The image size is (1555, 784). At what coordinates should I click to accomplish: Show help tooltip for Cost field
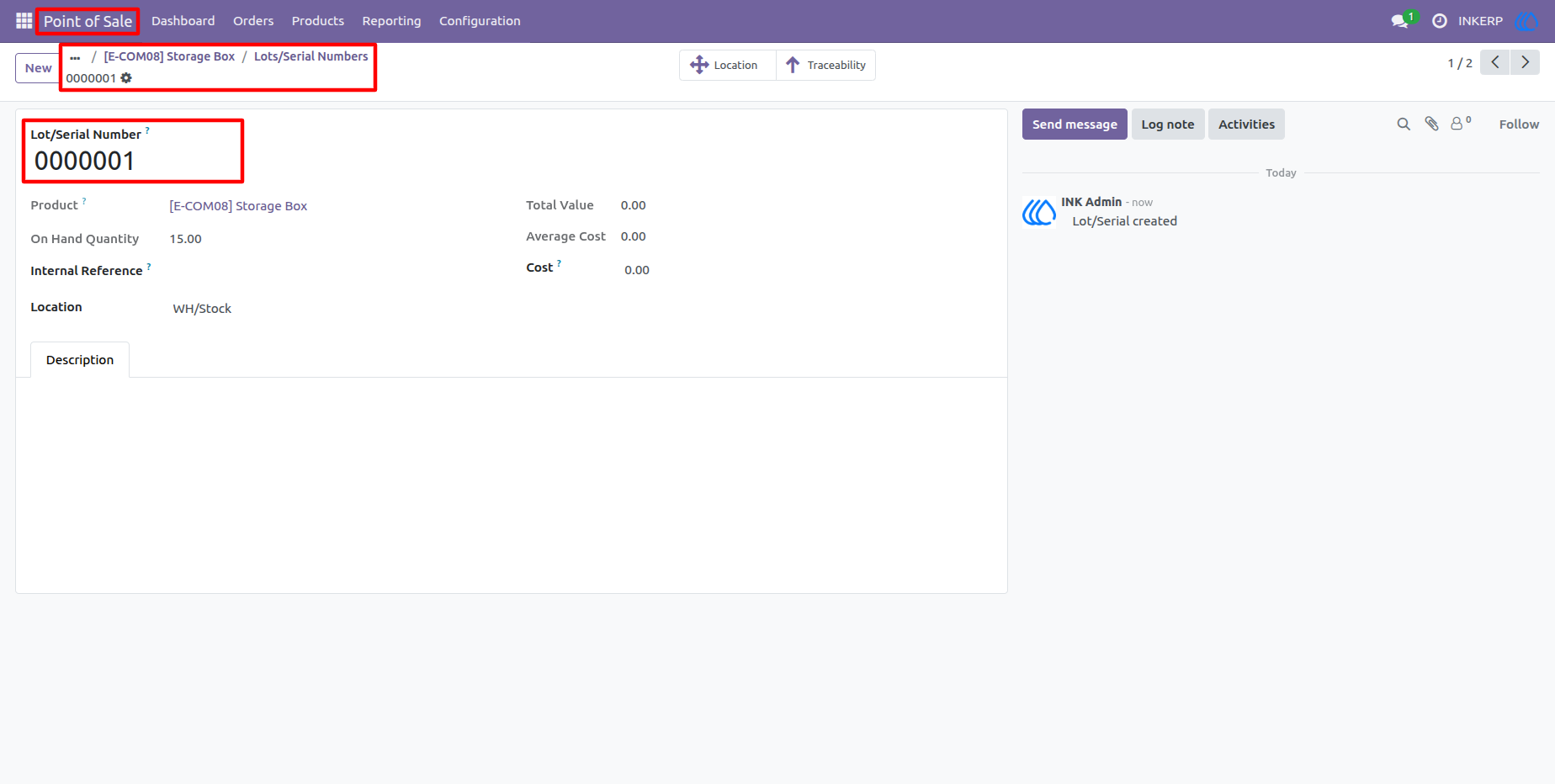click(x=559, y=263)
